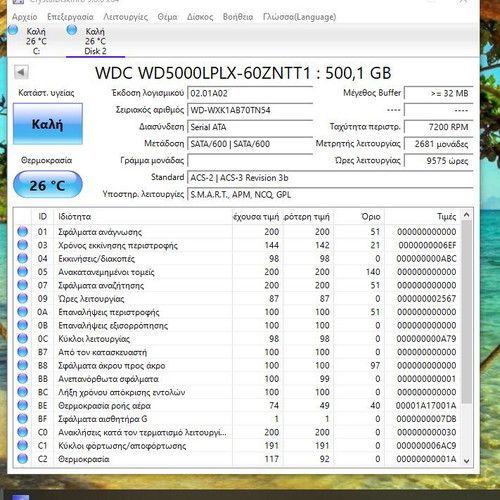The width and height of the screenshot is (500, 500).
Task: Click scrollbar down arrow in attribute list
Action: [467, 461]
